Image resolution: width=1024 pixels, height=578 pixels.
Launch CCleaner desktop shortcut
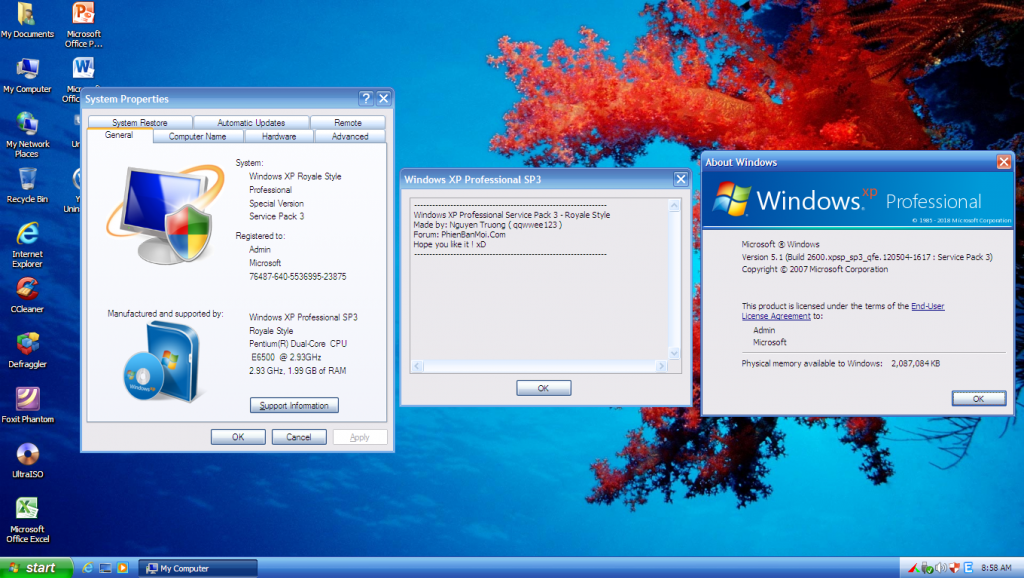tap(27, 295)
